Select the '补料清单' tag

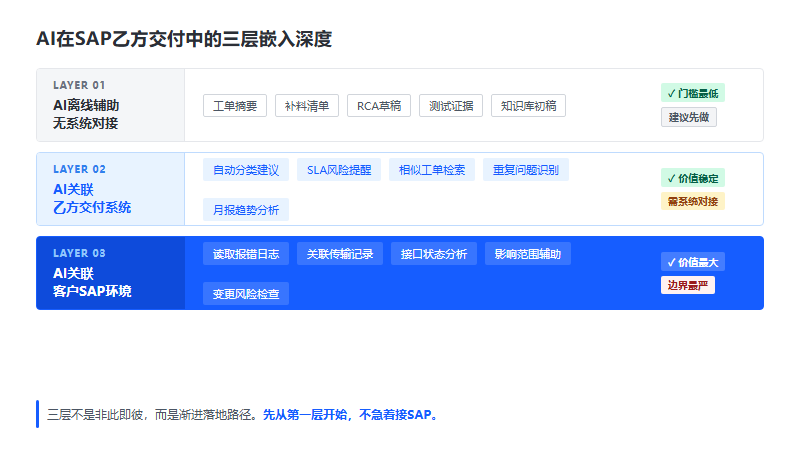click(307, 106)
